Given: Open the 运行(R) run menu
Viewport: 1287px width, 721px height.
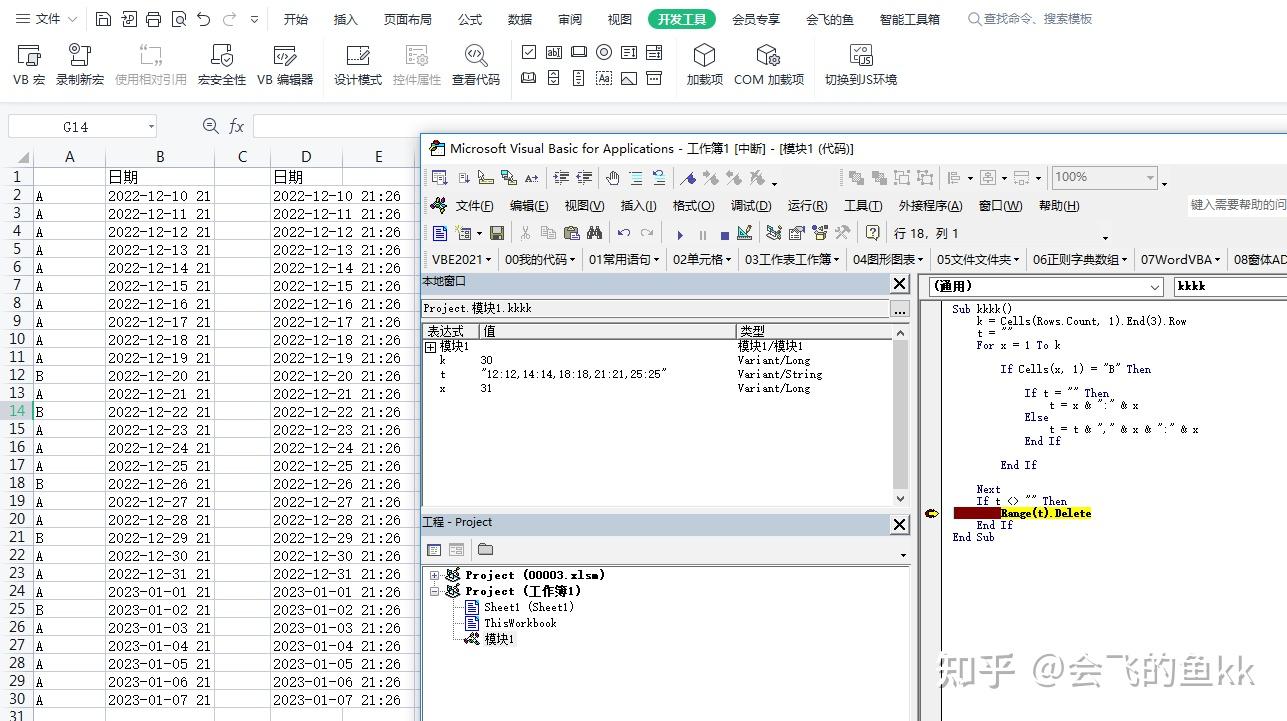Looking at the screenshot, I should click(x=807, y=206).
